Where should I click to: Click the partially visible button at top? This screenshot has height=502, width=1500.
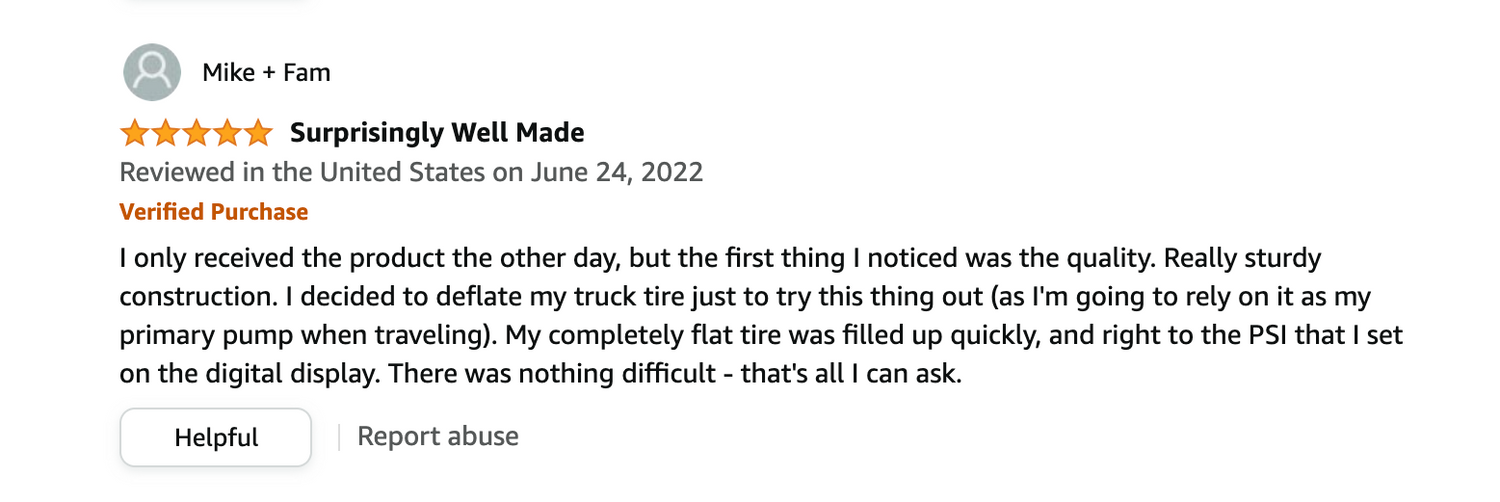coord(216,3)
